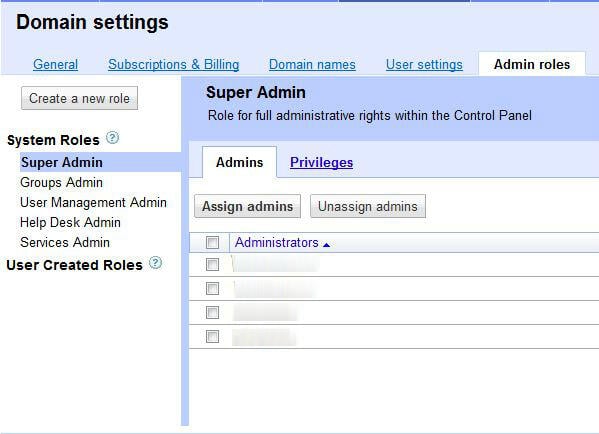Select Help Desk Admin role
The height and width of the screenshot is (434, 599).
(x=70, y=222)
